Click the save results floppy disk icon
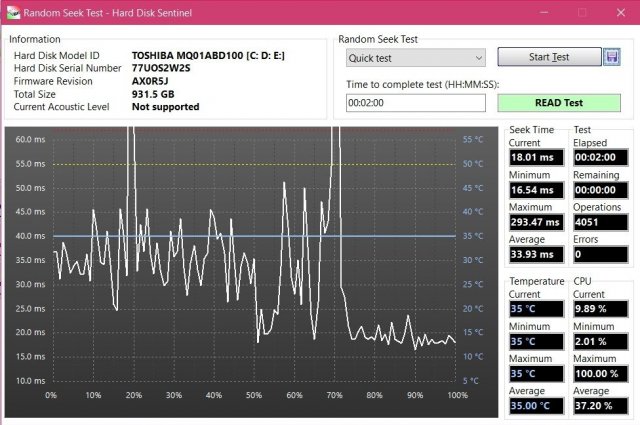This screenshot has height=425, width=640. tap(614, 57)
